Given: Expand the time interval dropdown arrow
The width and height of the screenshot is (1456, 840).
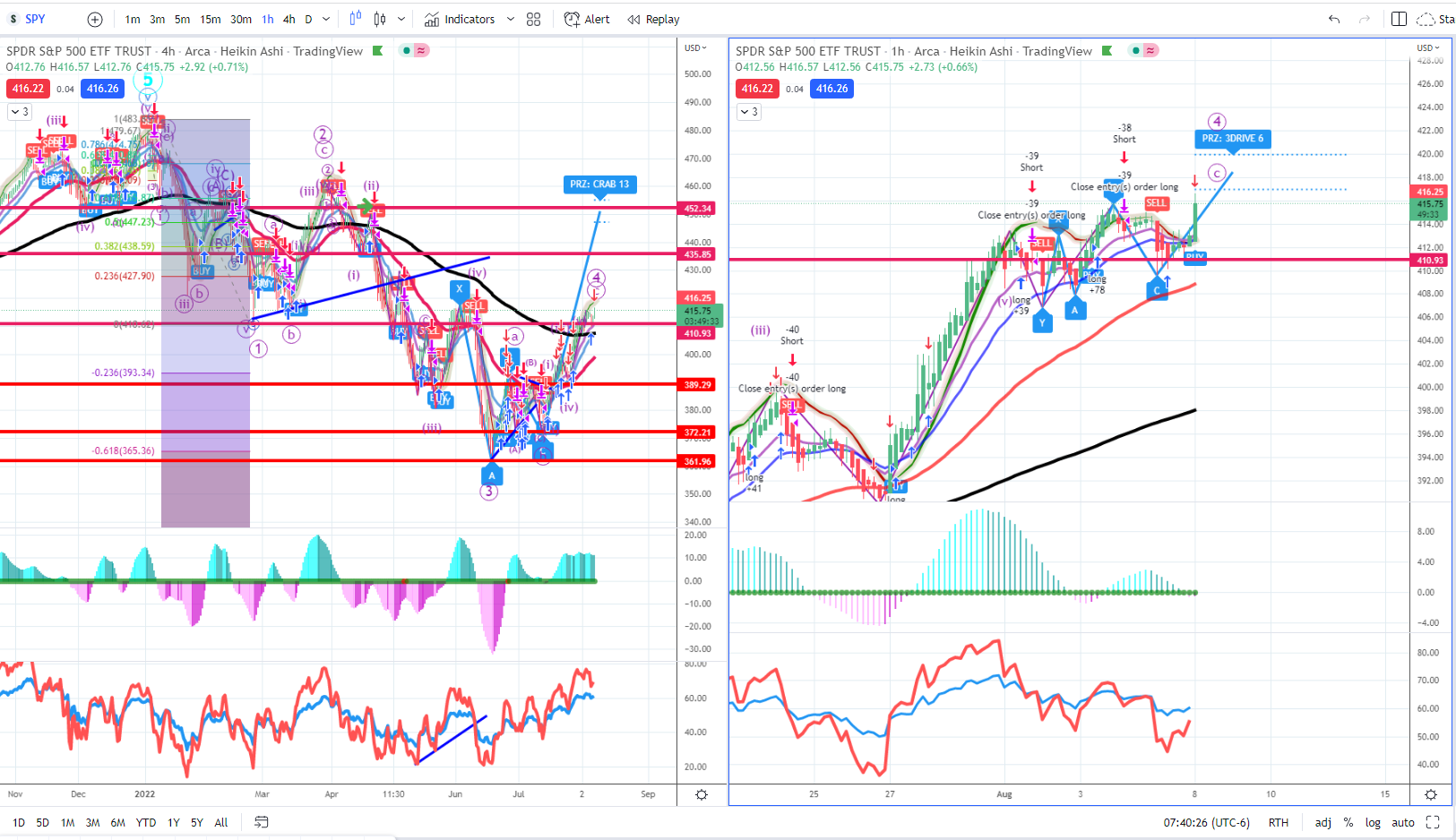Looking at the screenshot, I should pos(326,19).
